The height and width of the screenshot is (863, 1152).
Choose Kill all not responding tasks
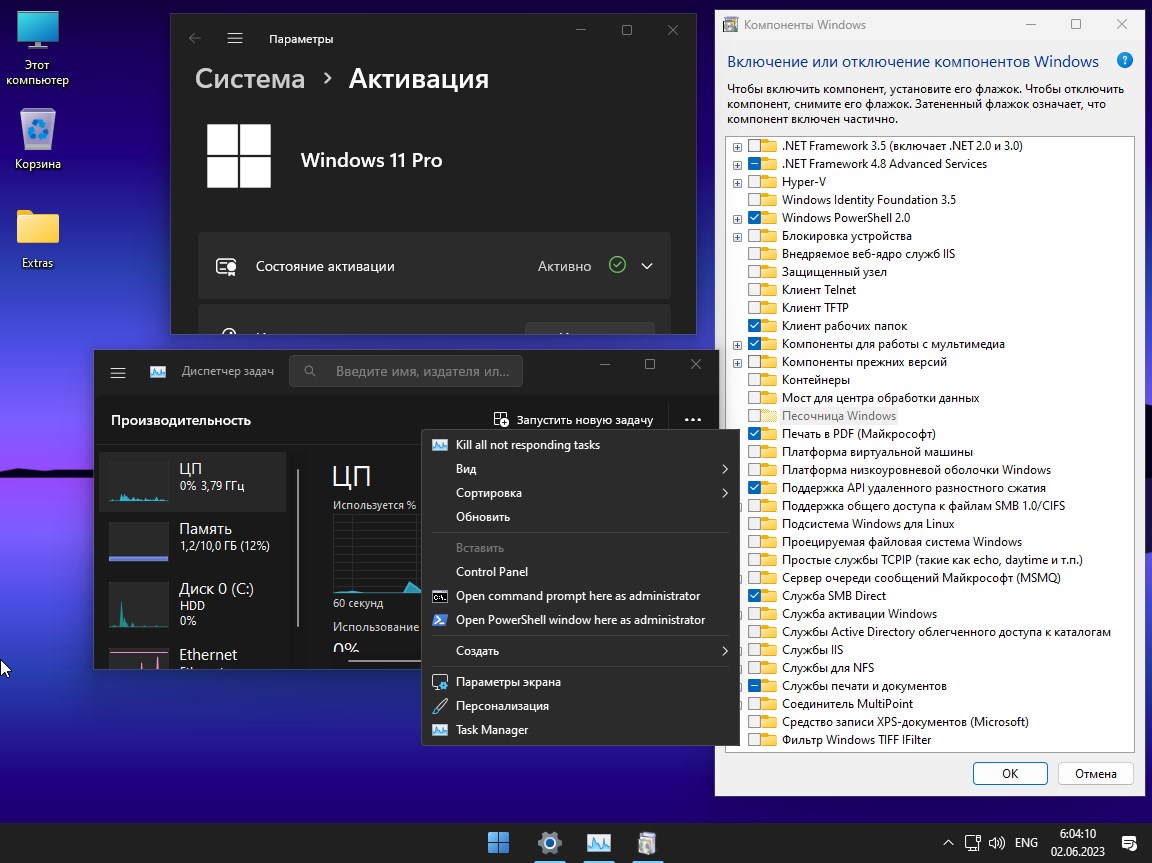pyautogui.click(x=527, y=445)
